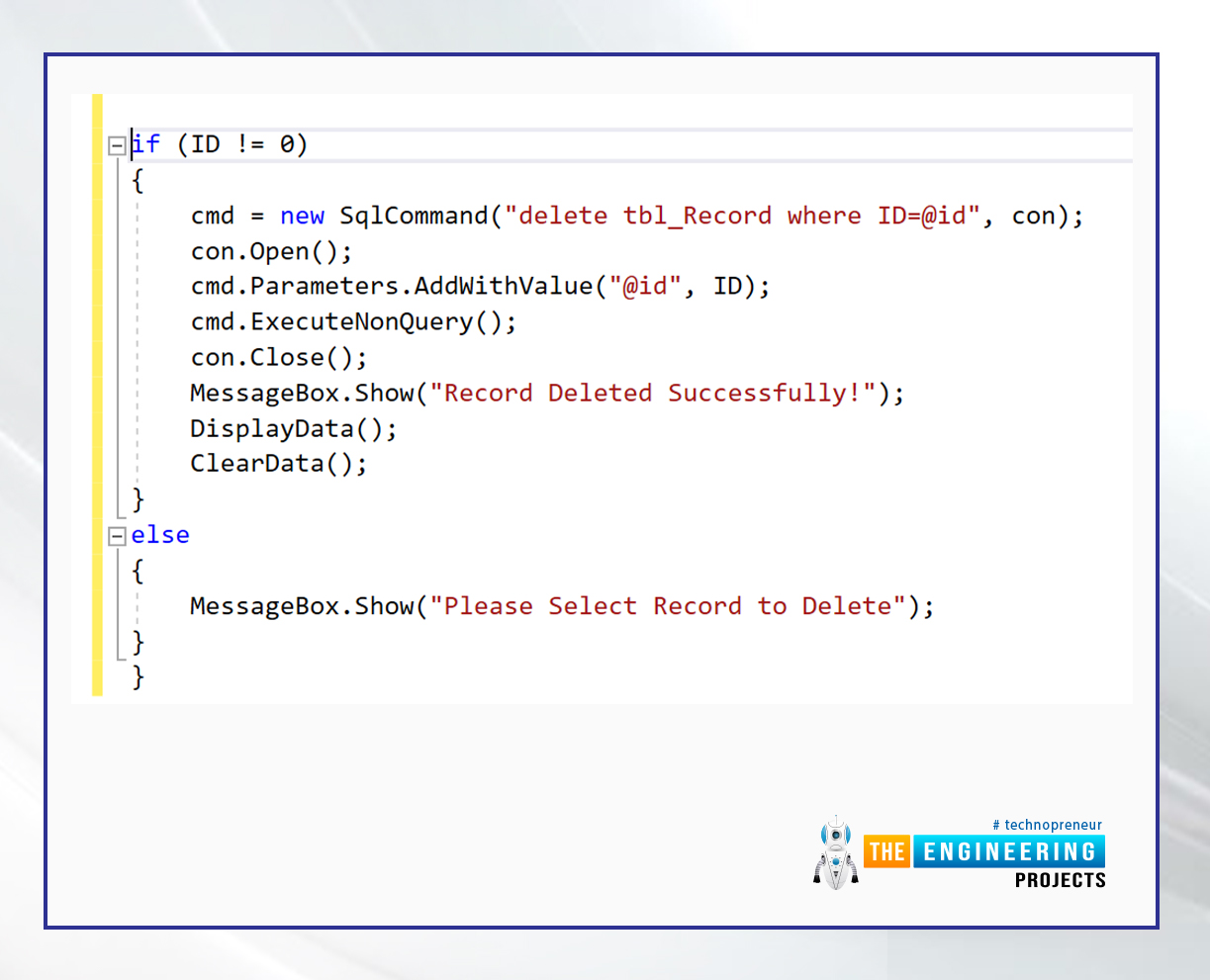Click the 'else' keyword
This screenshot has width=1210, height=980.
coord(160,535)
